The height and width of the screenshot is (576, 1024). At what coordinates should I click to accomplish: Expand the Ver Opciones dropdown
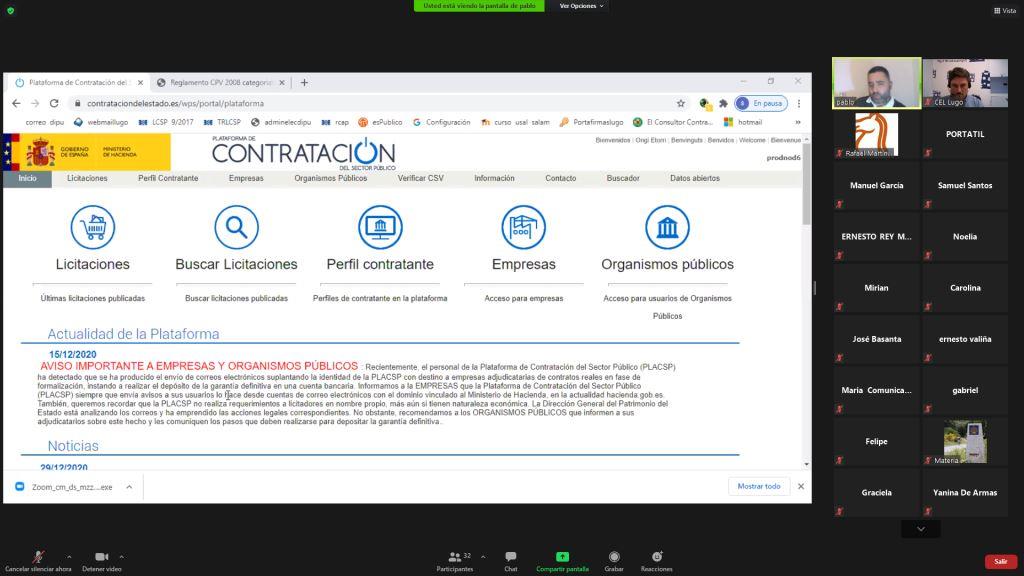(581, 6)
